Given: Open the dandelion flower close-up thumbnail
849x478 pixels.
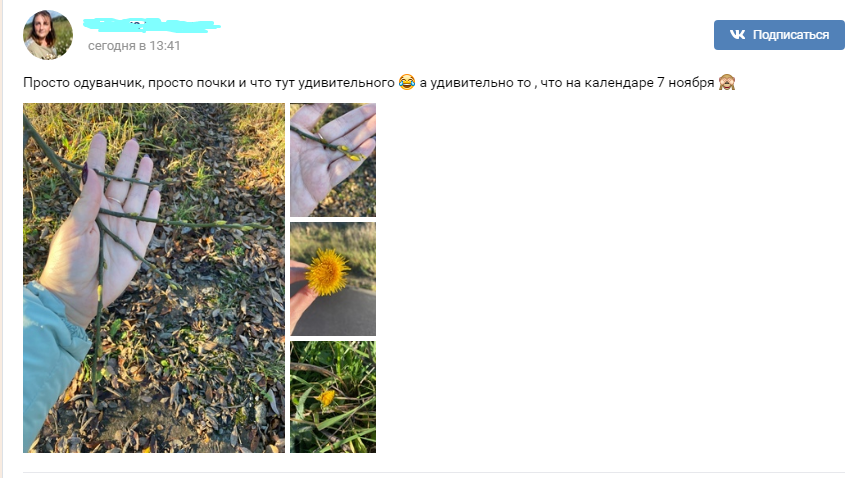Looking at the screenshot, I should pyautogui.click(x=333, y=279).
